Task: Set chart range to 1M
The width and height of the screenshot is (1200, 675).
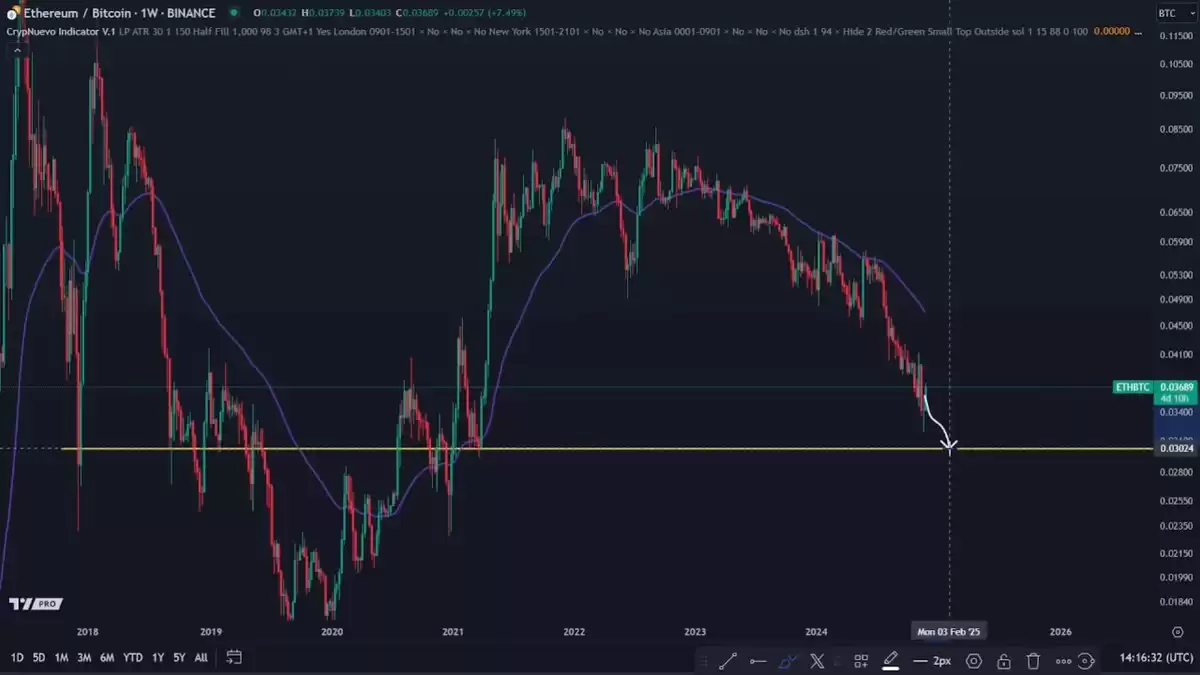Action: tap(61, 657)
